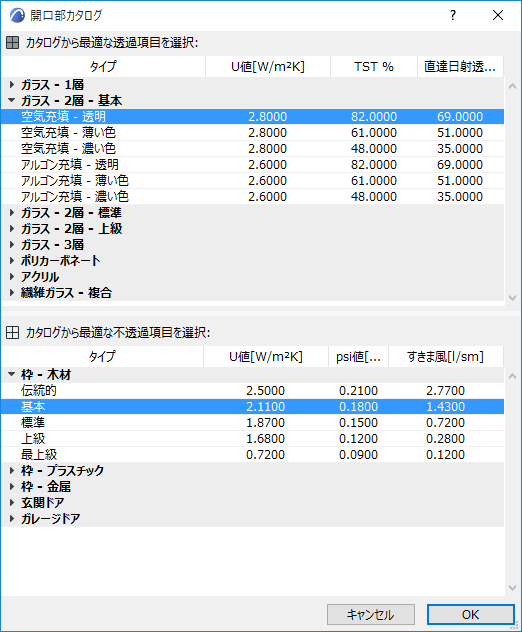Click the 0.7200 U-value of 最上級
Screen dimensions: 522x632
pyautogui.click(x=266, y=455)
